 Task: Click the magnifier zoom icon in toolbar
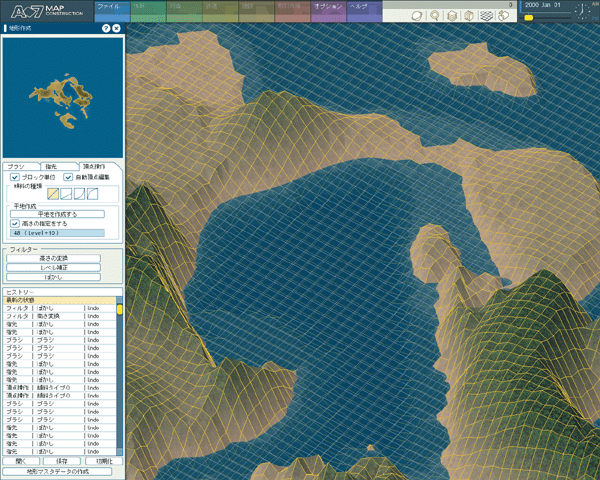pos(434,16)
